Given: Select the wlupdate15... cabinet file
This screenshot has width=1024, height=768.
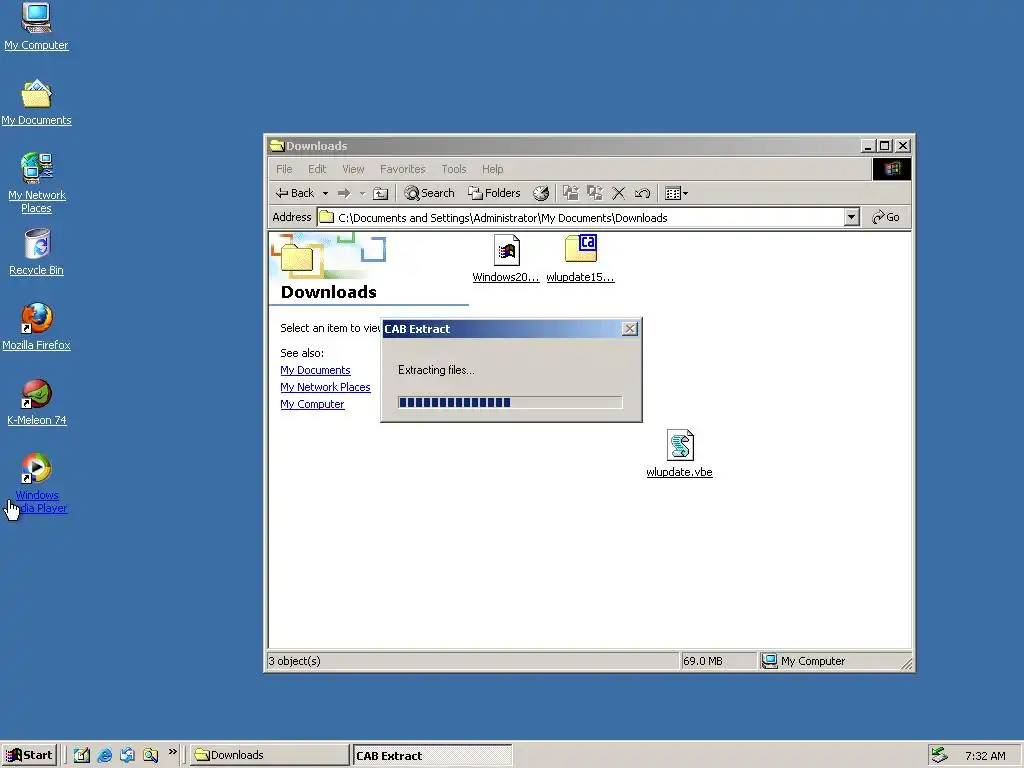Looking at the screenshot, I should tap(580, 259).
